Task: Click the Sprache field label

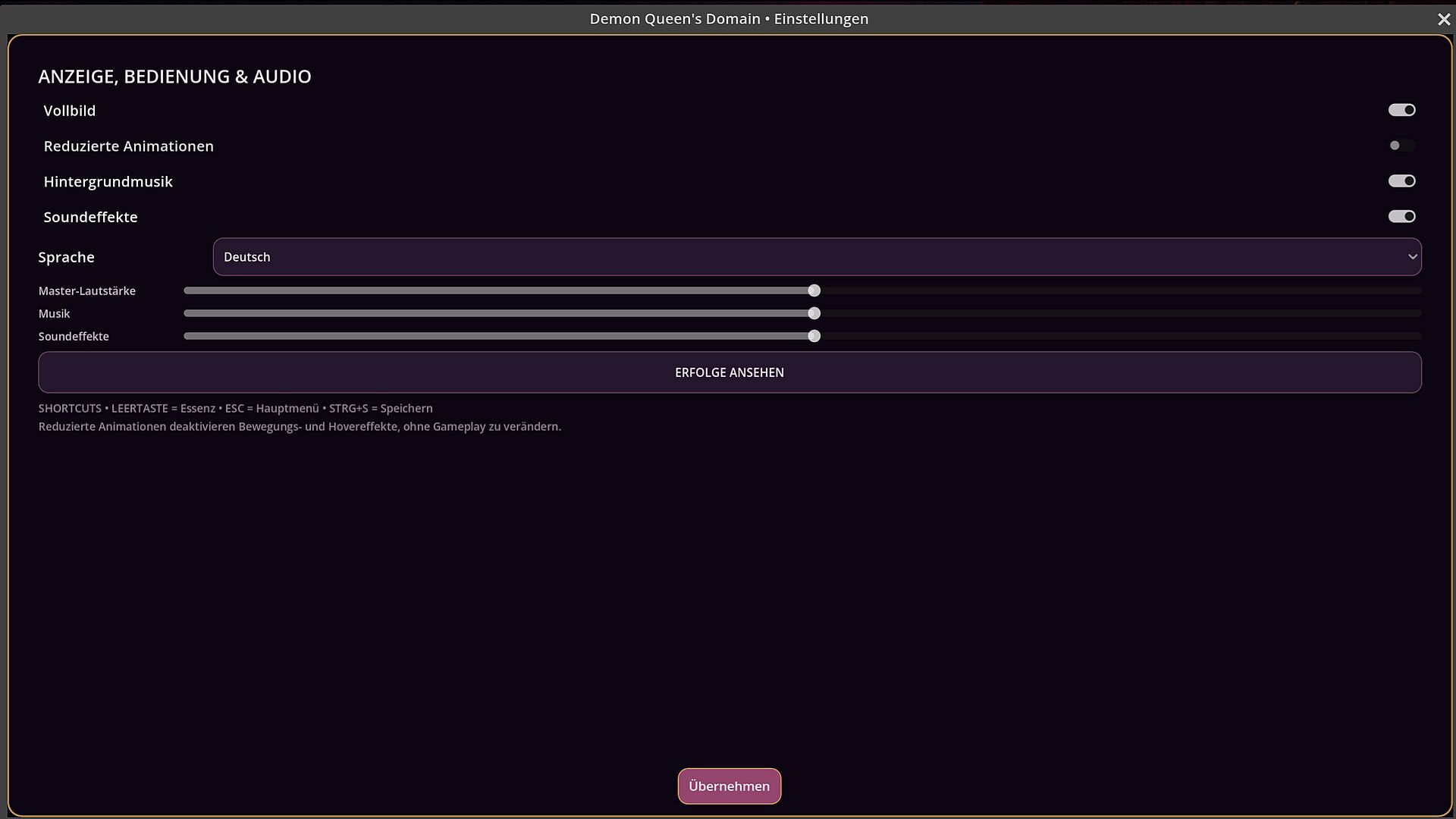Action: (67, 257)
